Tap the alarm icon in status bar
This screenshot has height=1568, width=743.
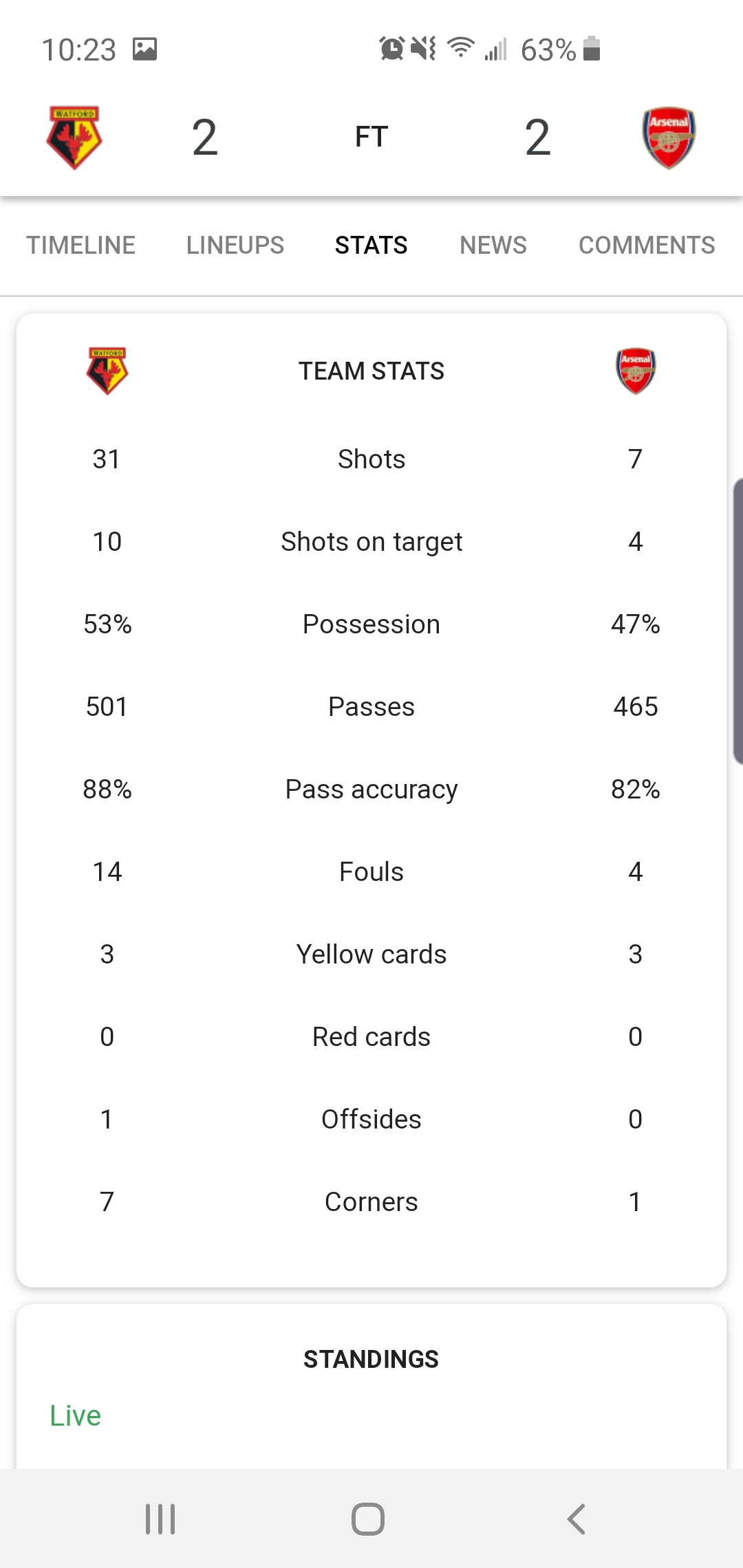392,49
